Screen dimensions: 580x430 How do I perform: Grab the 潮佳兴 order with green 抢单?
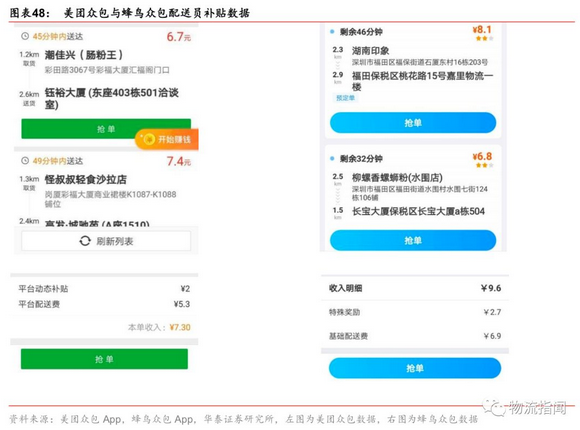coord(106,129)
